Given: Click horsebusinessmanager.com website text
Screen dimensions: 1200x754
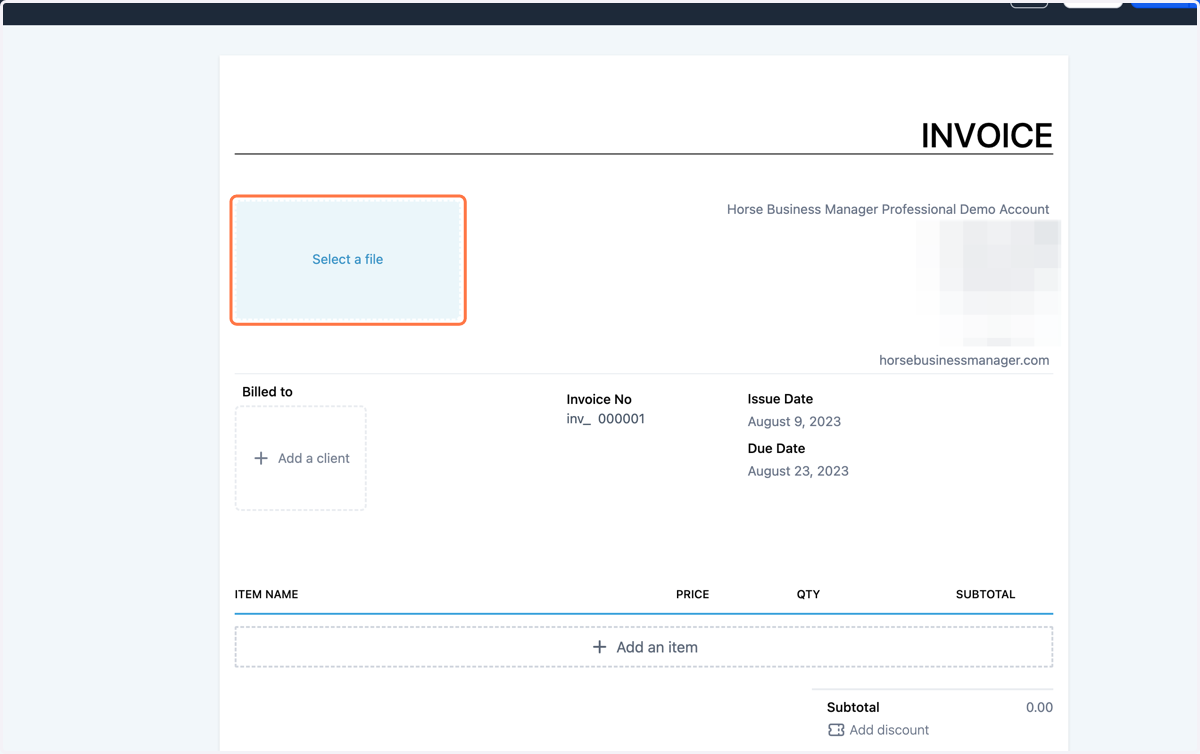Looking at the screenshot, I should coord(964,360).
